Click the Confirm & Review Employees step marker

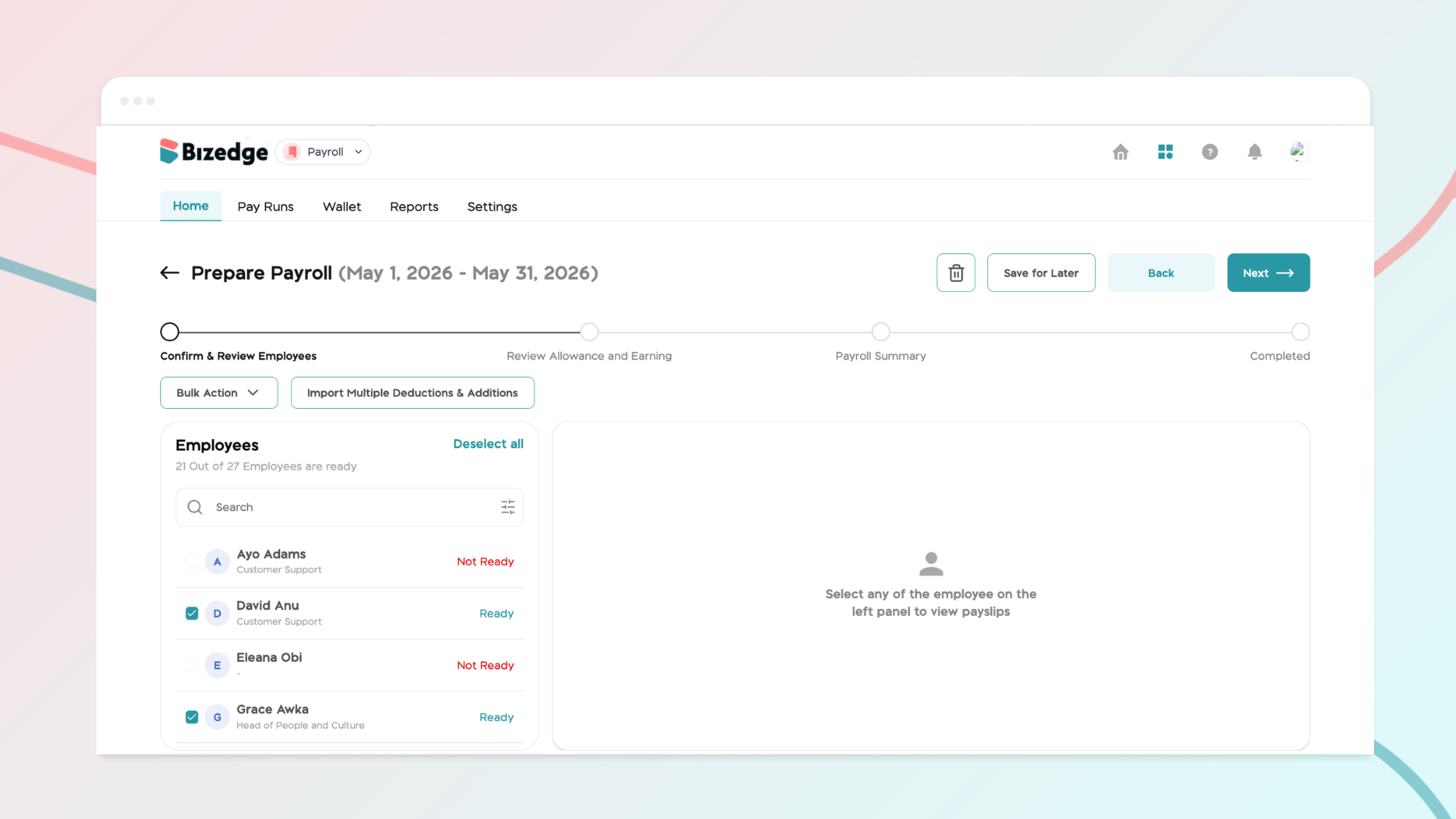click(x=170, y=332)
